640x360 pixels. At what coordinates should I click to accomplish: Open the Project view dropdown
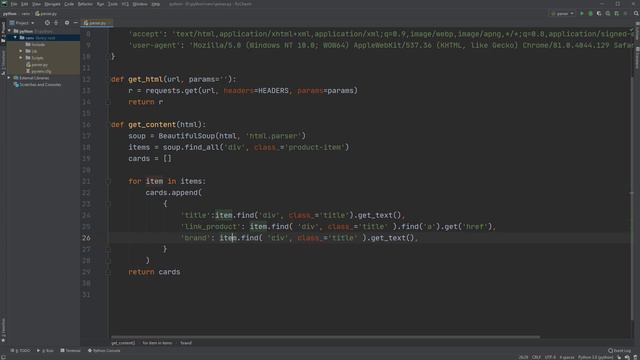point(22,23)
